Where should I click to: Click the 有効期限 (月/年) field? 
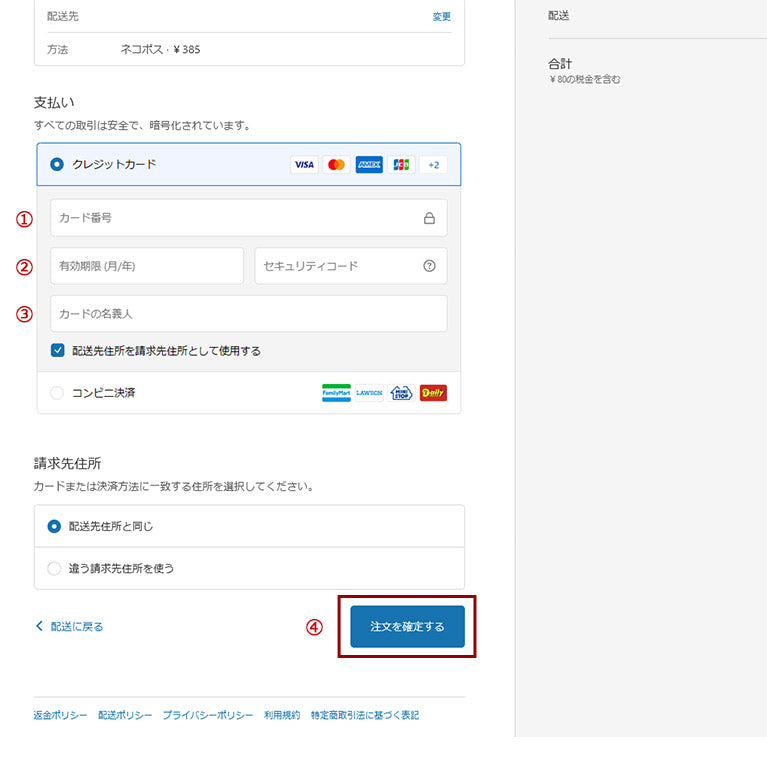pyautogui.click(x=147, y=265)
